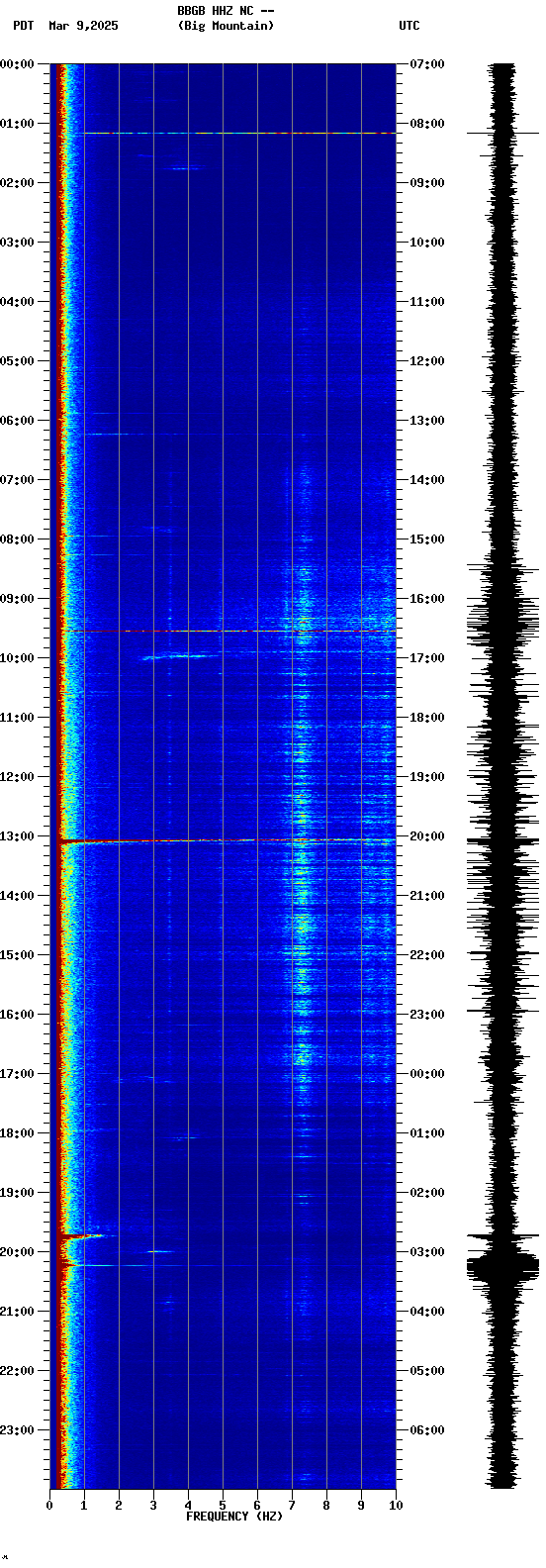The height and width of the screenshot is (1568, 546).
Task: Click UTC time label 01:00
Action: click(427, 1133)
